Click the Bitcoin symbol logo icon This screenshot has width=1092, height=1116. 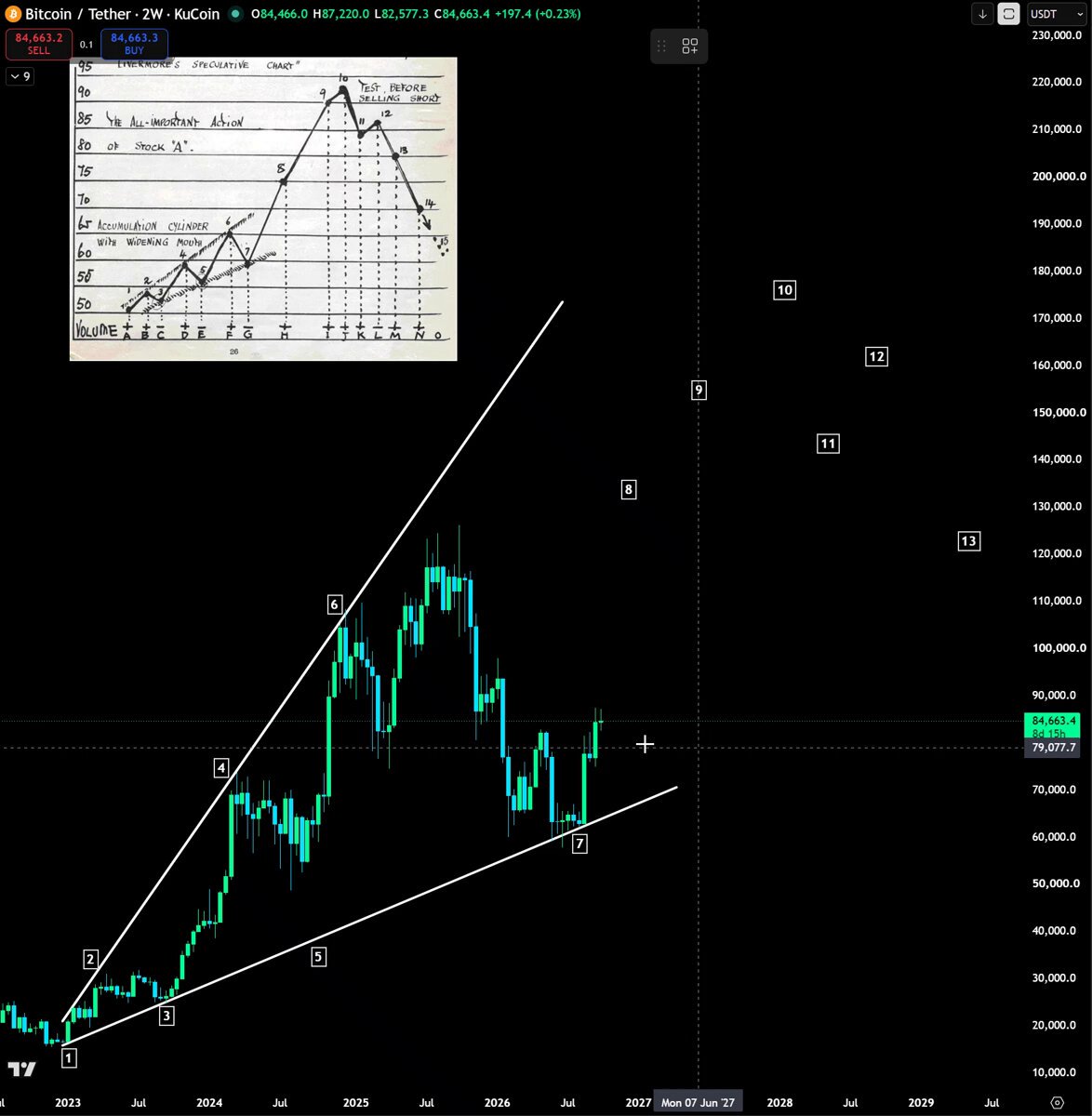tap(13, 14)
